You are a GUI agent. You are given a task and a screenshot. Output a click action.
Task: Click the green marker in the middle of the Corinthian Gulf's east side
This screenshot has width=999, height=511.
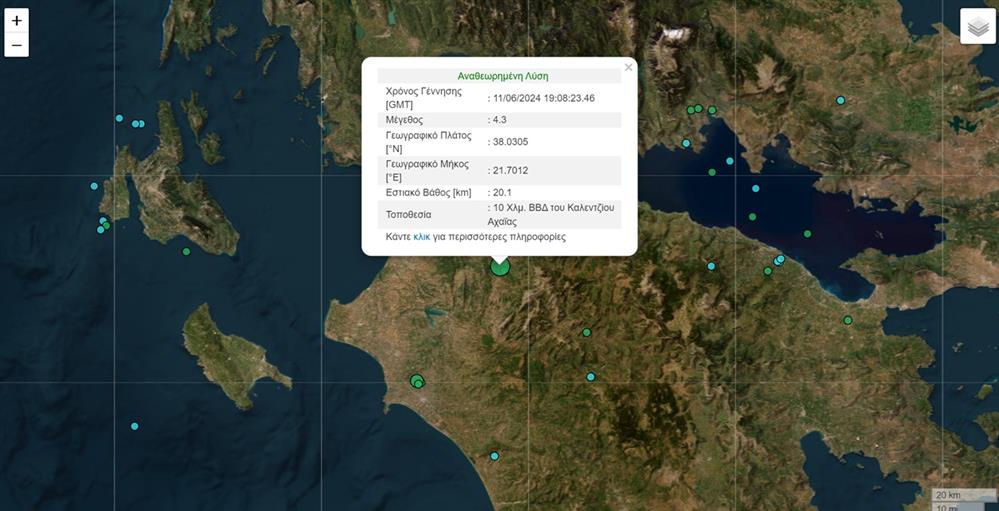point(807,234)
